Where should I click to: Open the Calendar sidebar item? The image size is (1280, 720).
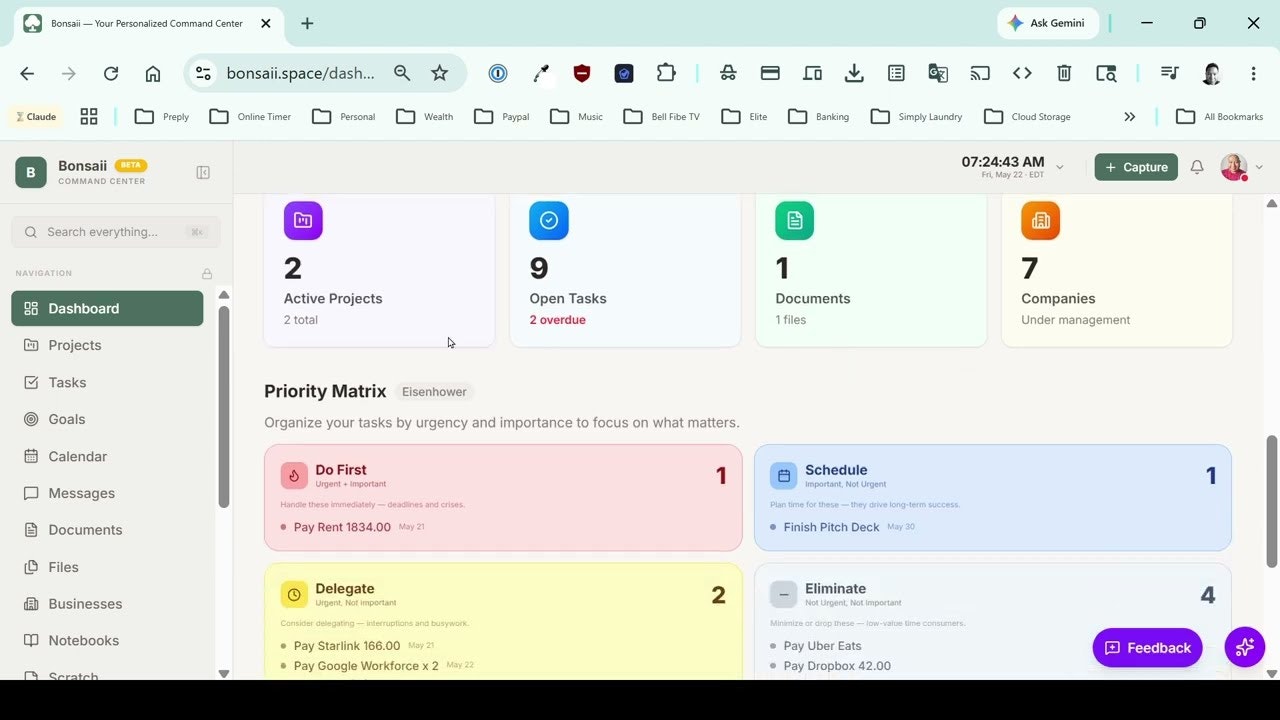(x=107, y=456)
